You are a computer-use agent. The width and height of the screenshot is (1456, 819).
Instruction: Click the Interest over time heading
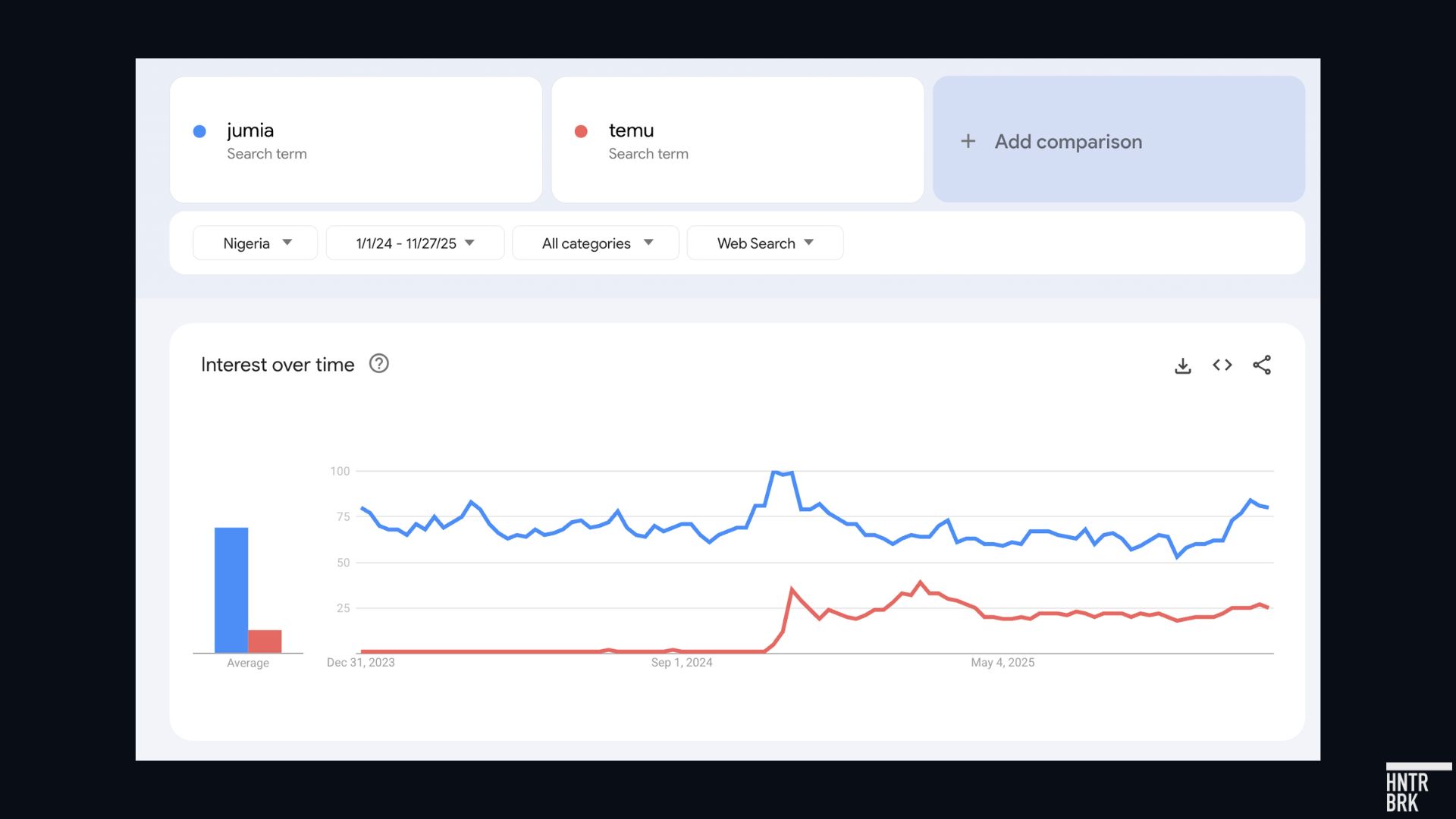278,365
